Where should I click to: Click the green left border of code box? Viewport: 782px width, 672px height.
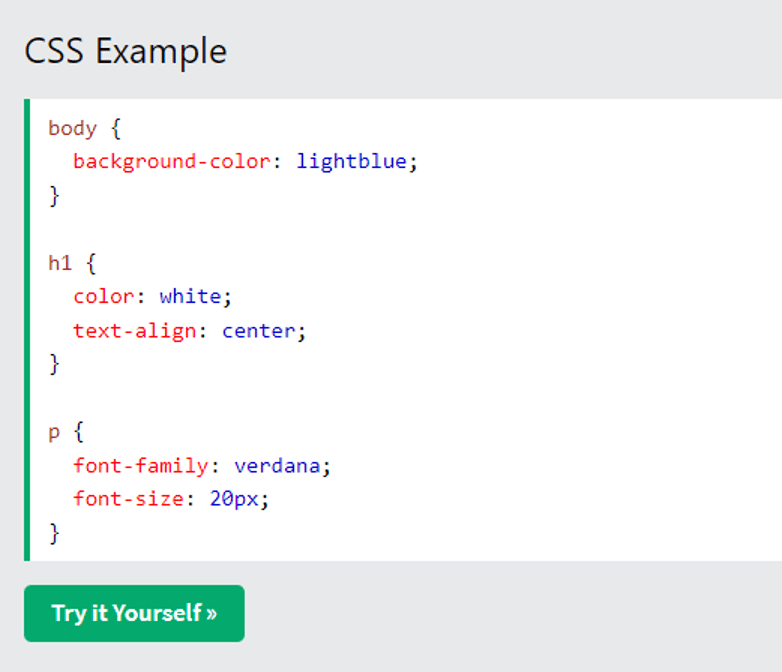click(x=27, y=330)
